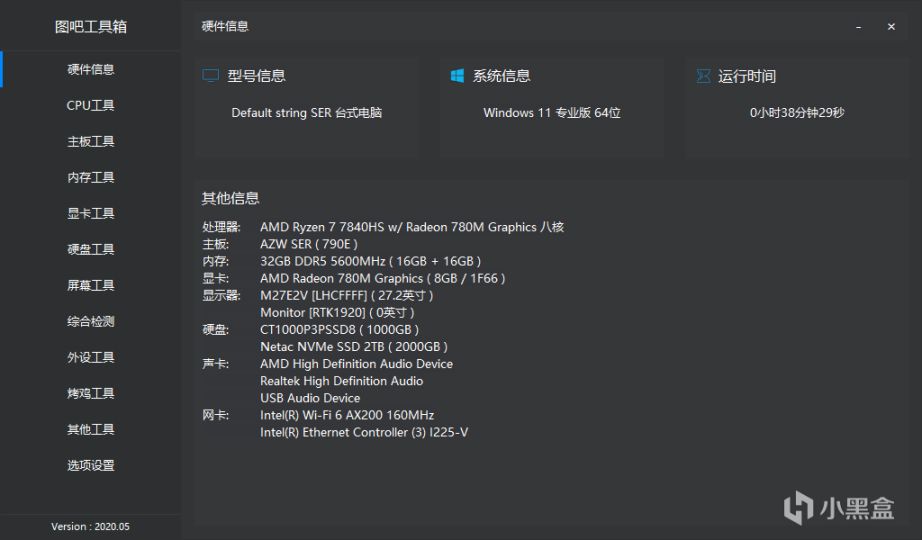Viewport: 922px width, 540px height.
Task: Show 外设工具 page
Action: (91, 357)
